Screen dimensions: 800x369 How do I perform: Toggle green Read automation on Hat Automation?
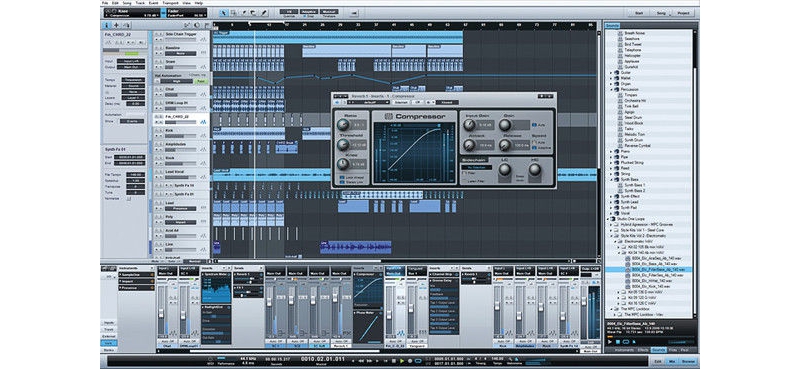pos(202,81)
